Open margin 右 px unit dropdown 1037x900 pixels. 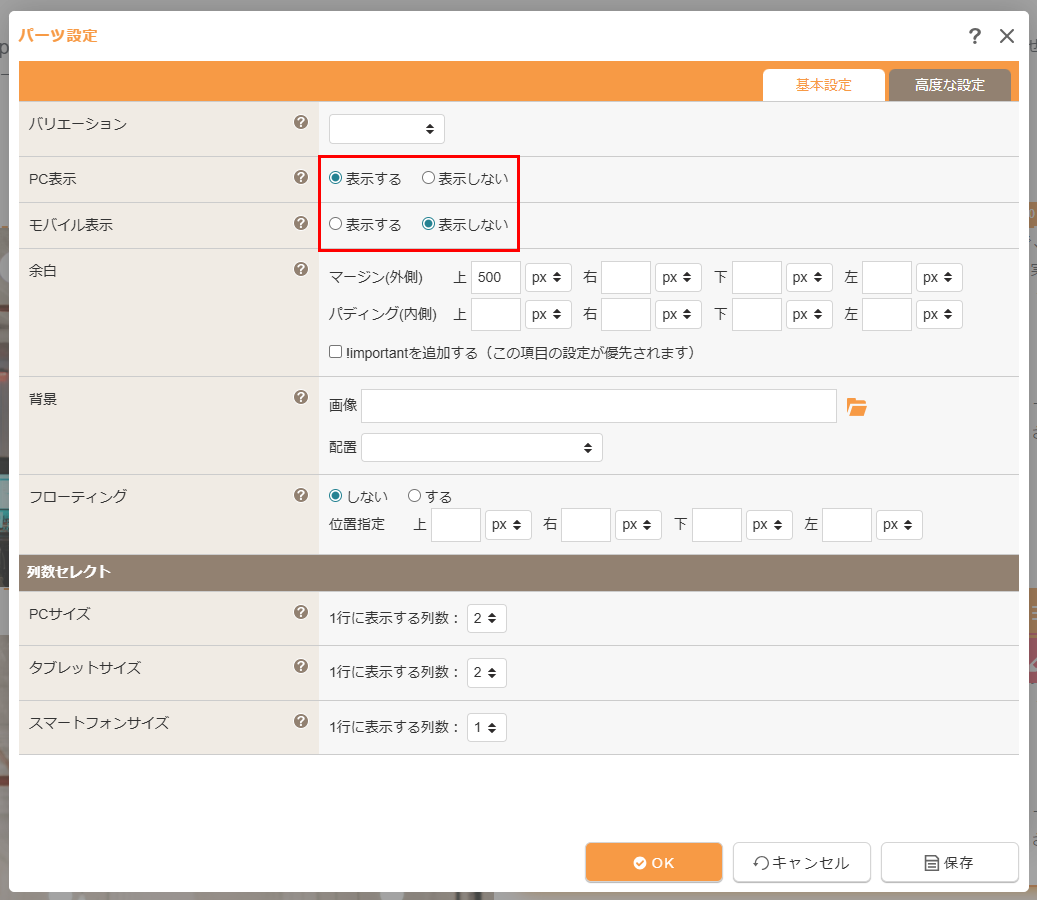tap(679, 277)
